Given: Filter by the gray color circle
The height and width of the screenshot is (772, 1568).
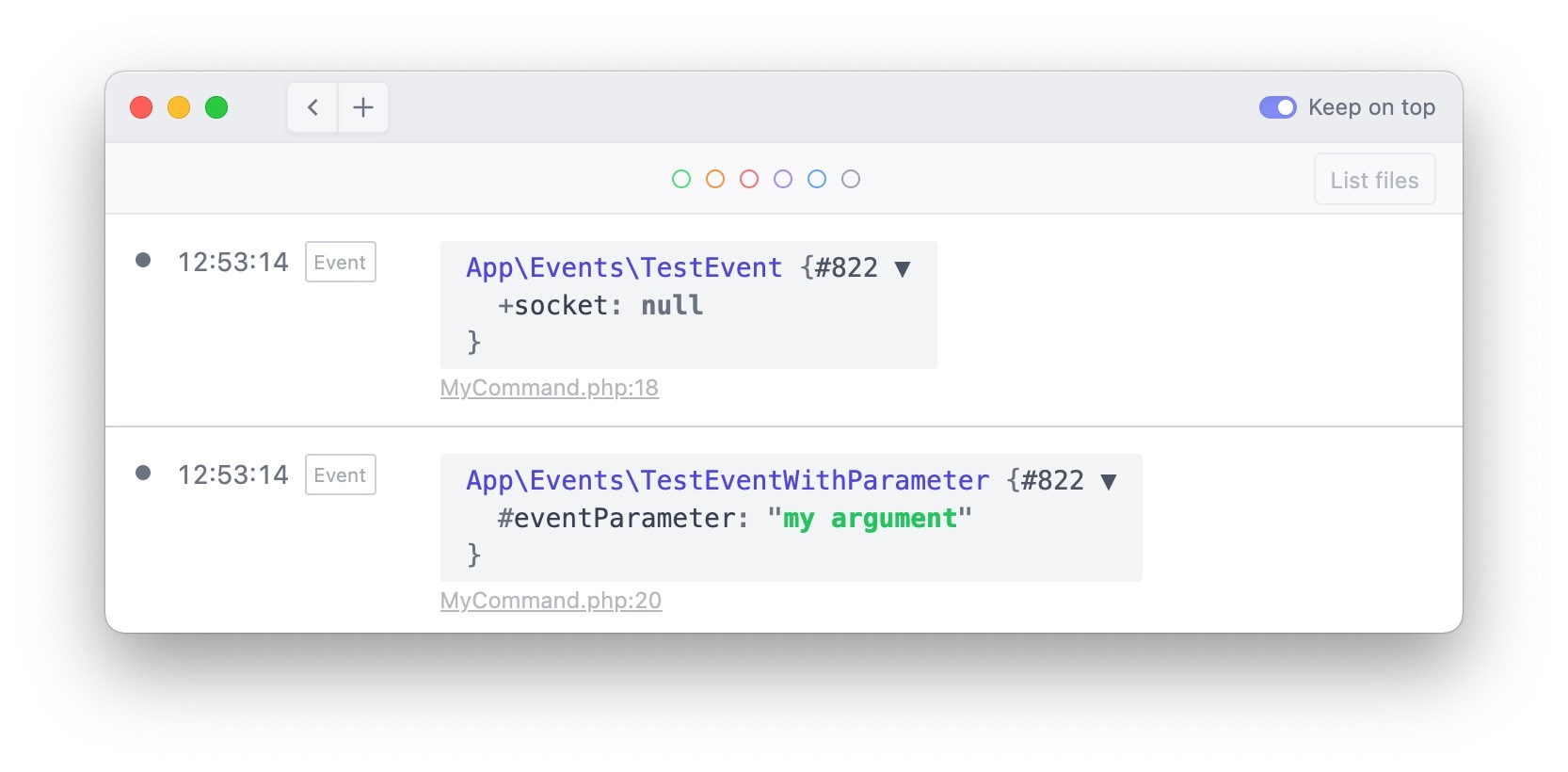Looking at the screenshot, I should coord(851,179).
